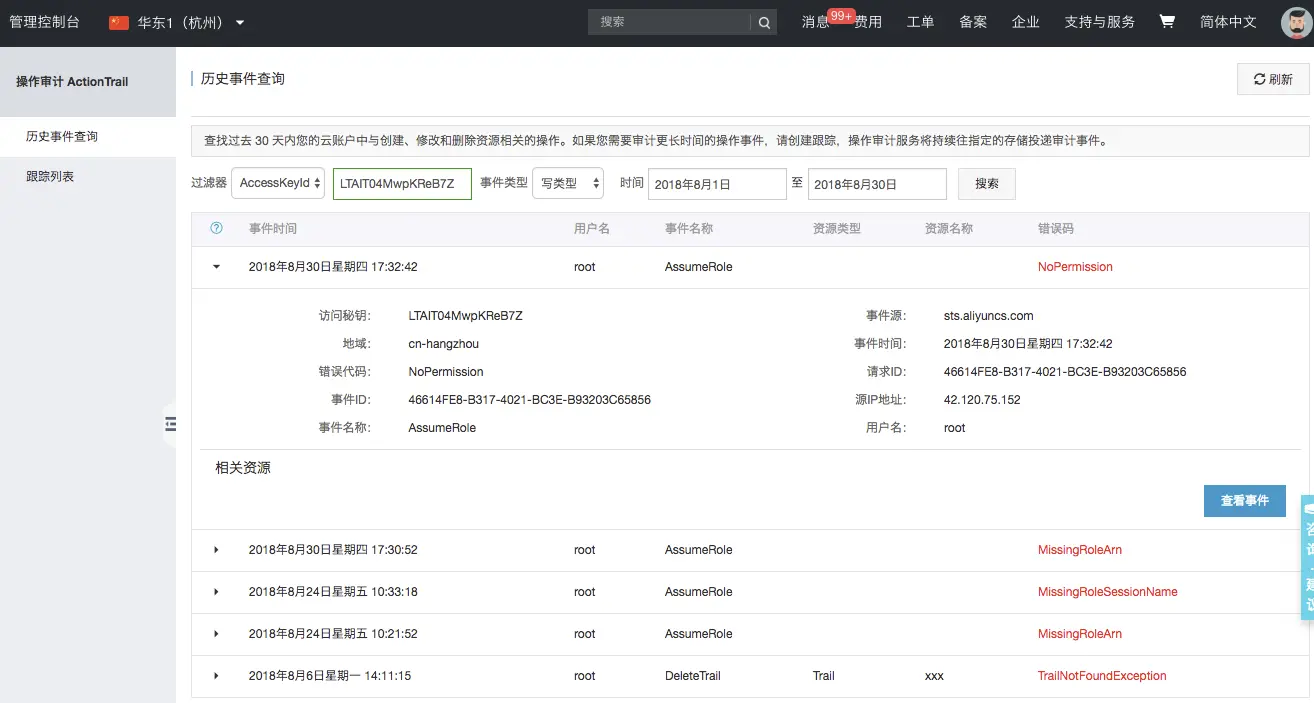Switch language via 简体中文
This screenshot has height=703, width=1314.
click(1228, 22)
